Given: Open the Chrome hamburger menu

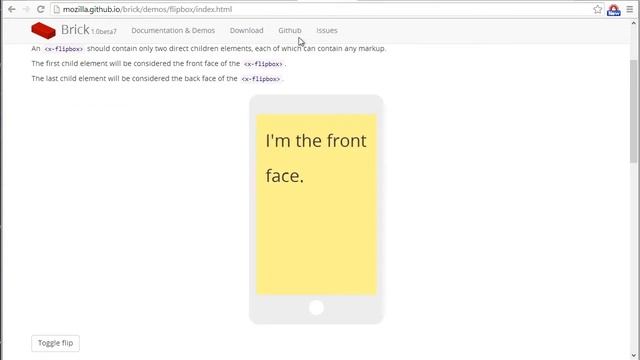Looking at the screenshot, I should (x=630, y=9).
